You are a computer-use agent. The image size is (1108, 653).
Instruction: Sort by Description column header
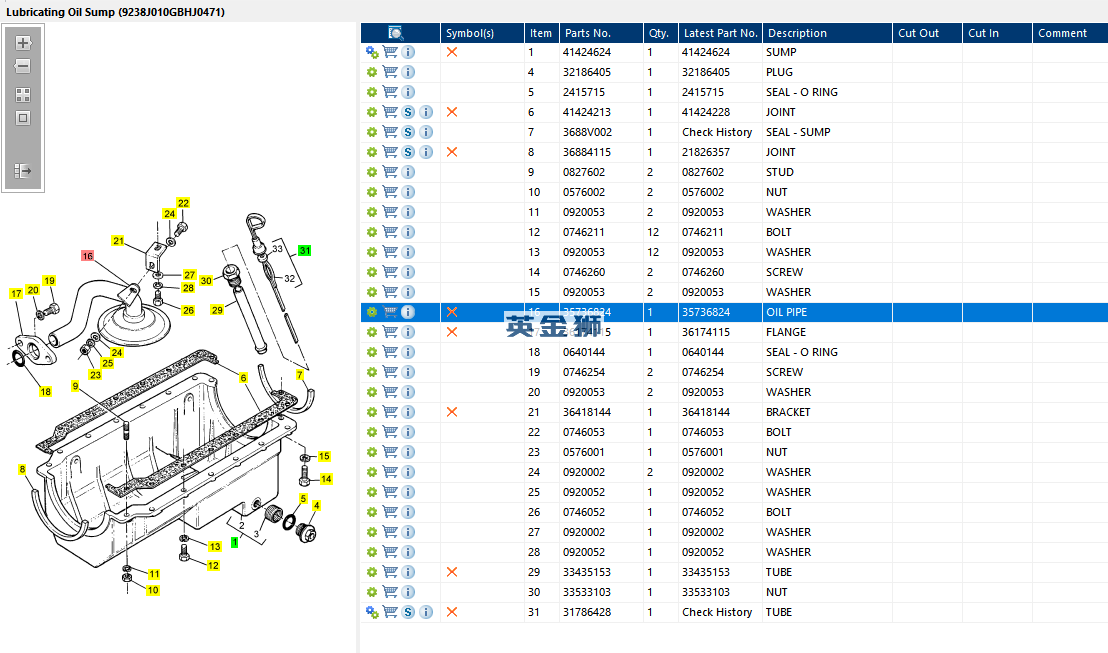(827, 33)
